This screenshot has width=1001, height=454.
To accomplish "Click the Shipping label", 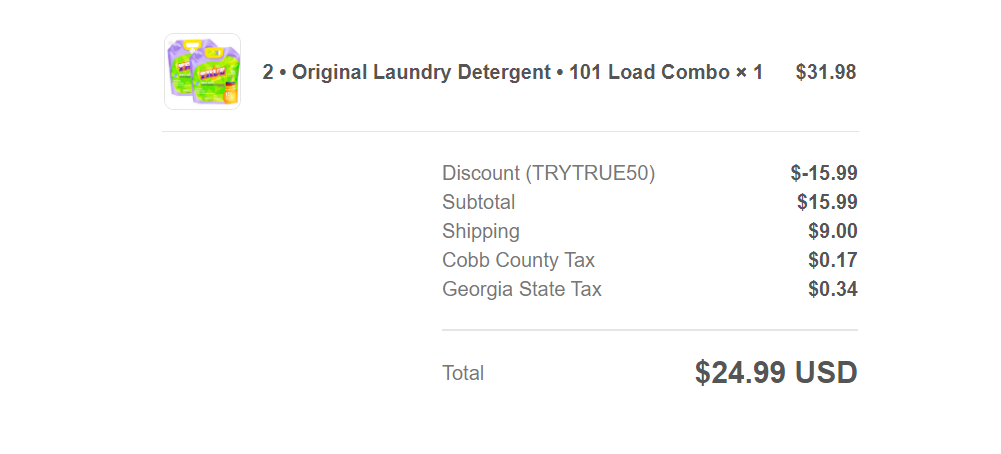I will pos(481,231).
